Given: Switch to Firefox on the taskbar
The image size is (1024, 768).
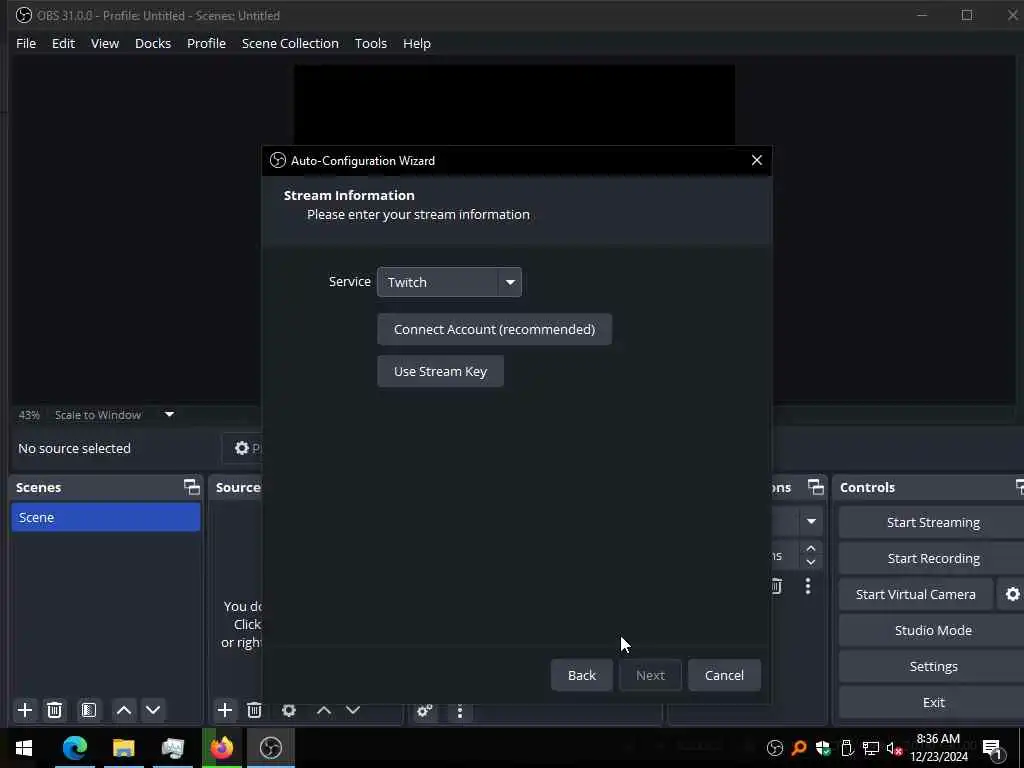Looking at the screenshot, I should tap(221, 748).
